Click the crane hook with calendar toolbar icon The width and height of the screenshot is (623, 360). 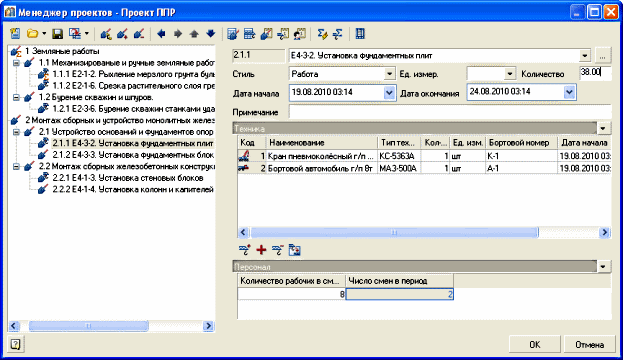coord(283,34)
